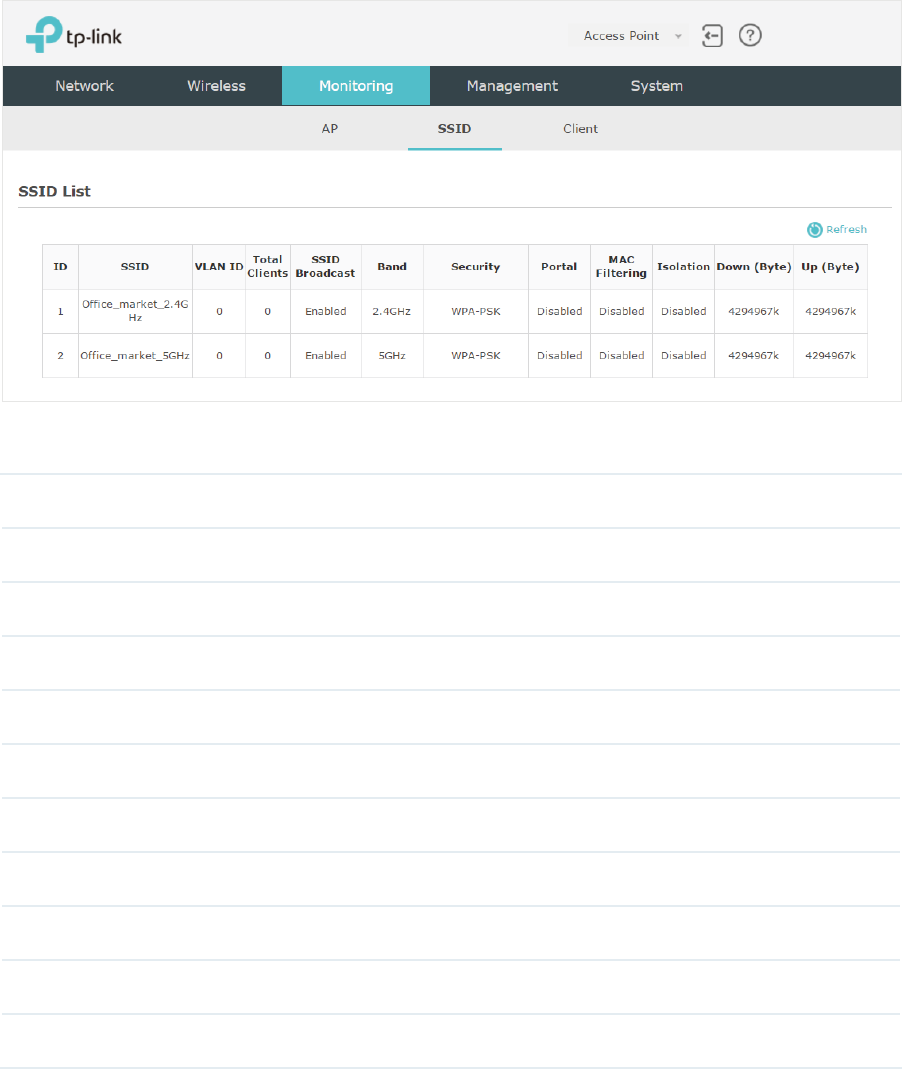902x1069 pixels.
Task: Click the MAC Filtering column header
Action: pos(621,267)
